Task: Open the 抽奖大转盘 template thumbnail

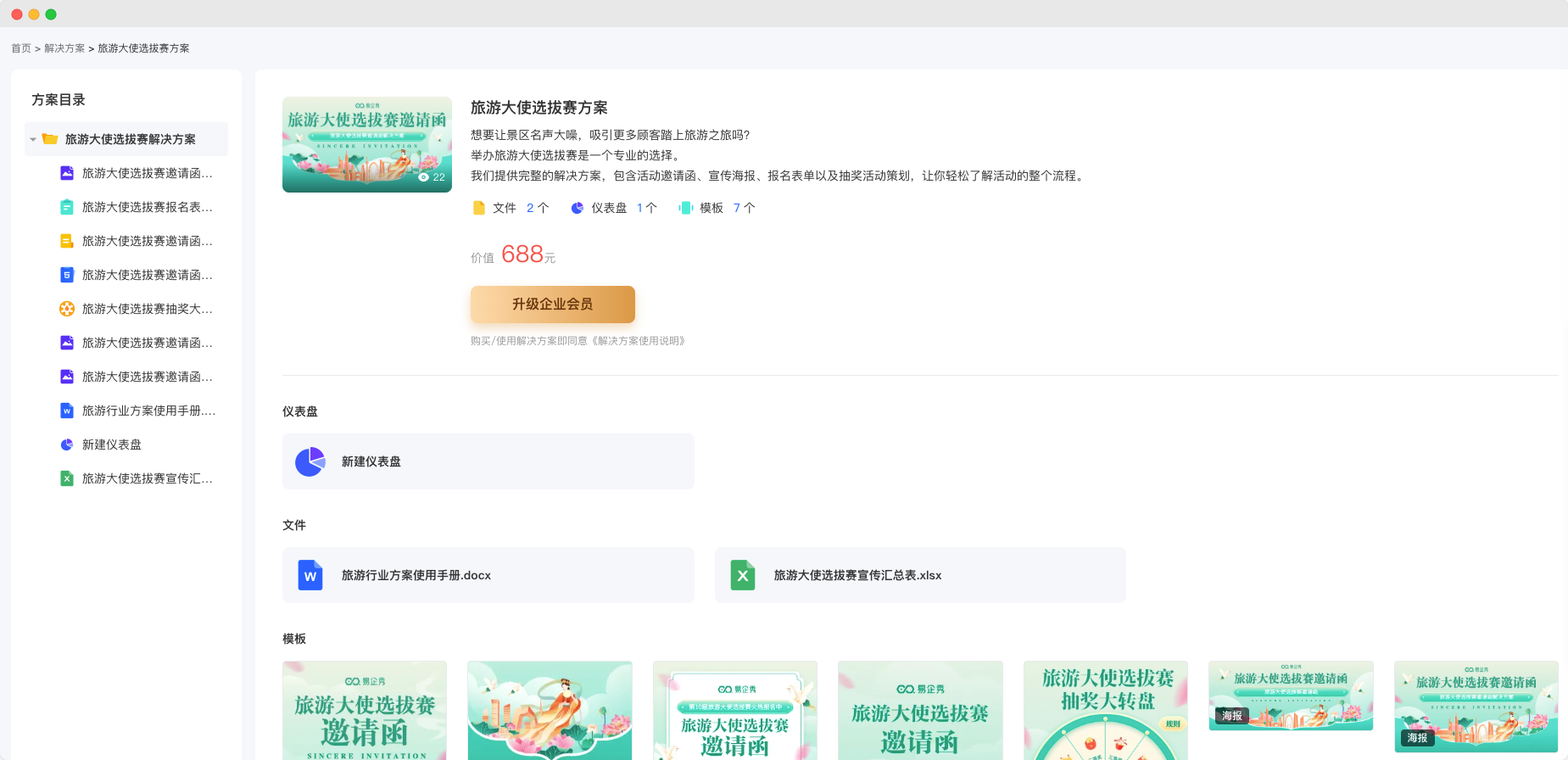Action: click(x=1105, y=711)
